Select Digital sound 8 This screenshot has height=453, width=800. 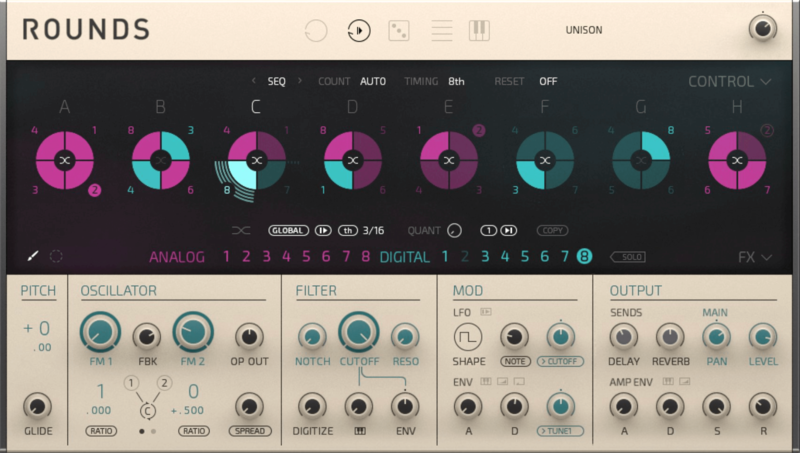pyautogui.click(x=584, y=256)
